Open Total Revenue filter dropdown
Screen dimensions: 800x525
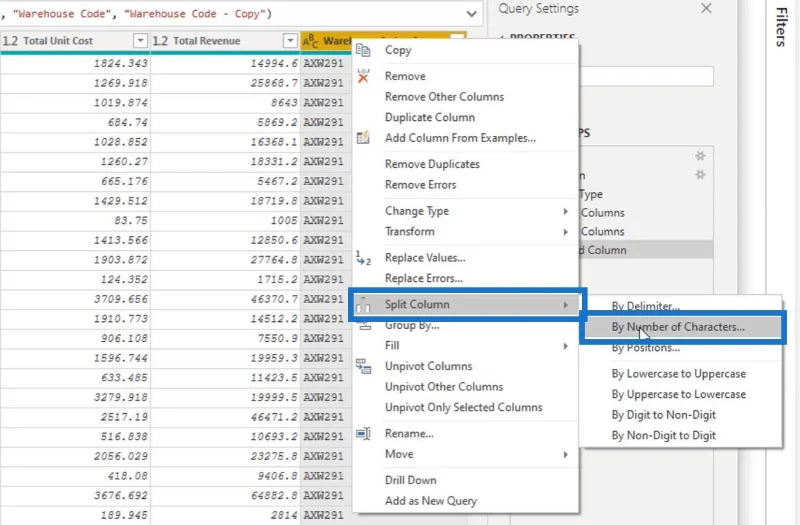[290, 41]
